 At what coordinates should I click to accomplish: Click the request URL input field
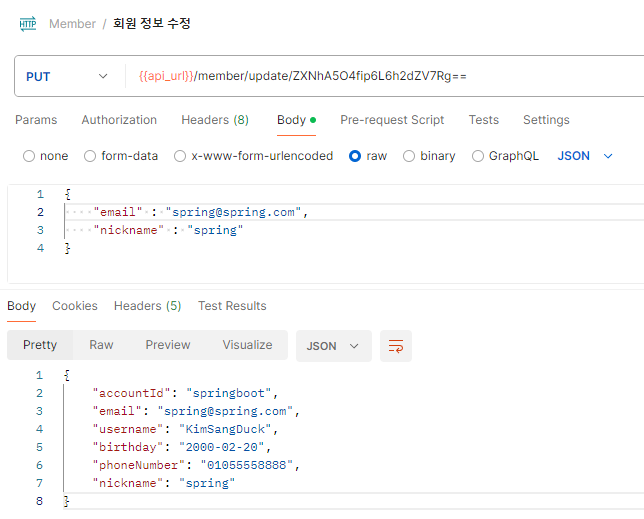pos(386,76)
